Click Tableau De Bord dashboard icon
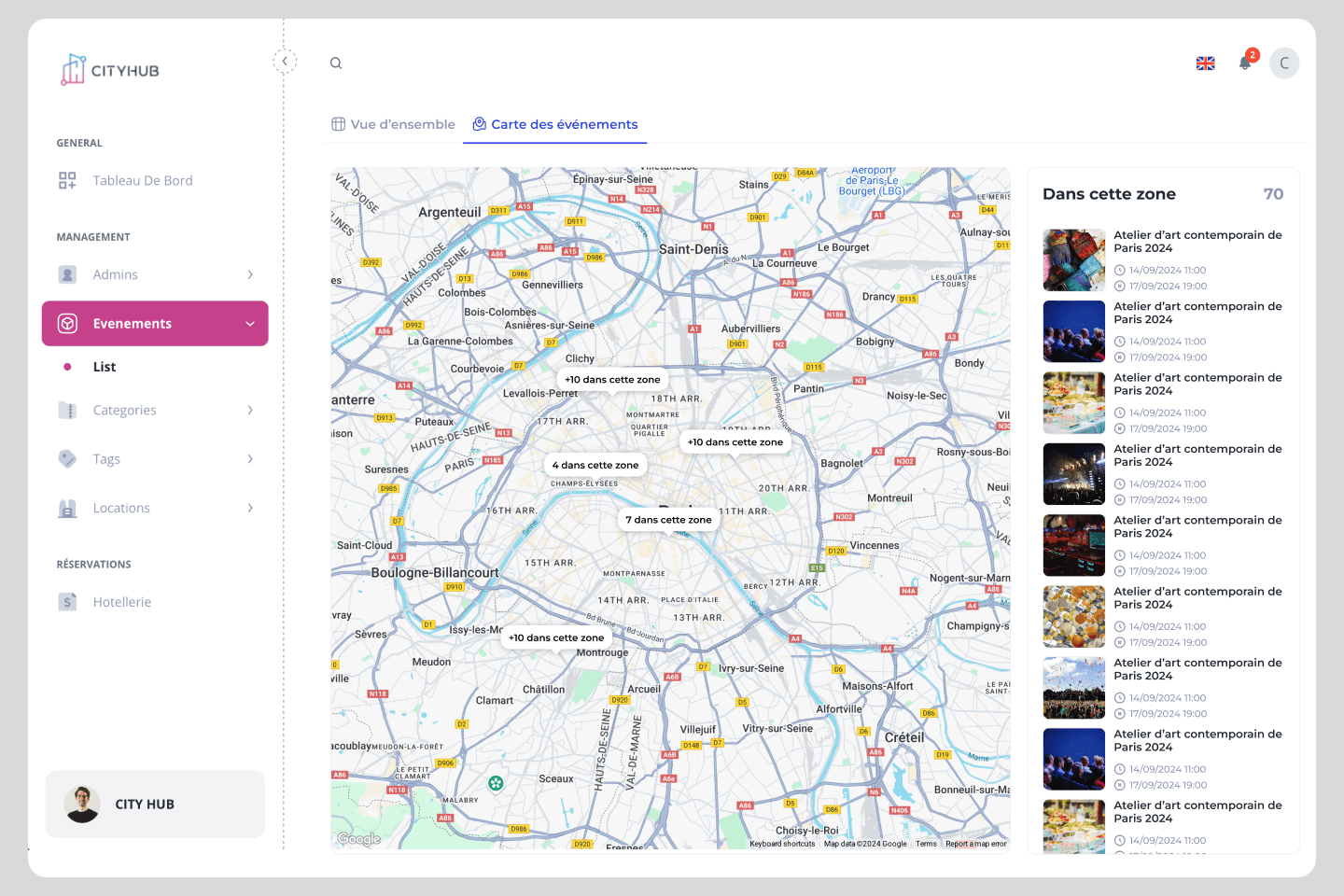 tap(67, 180)
